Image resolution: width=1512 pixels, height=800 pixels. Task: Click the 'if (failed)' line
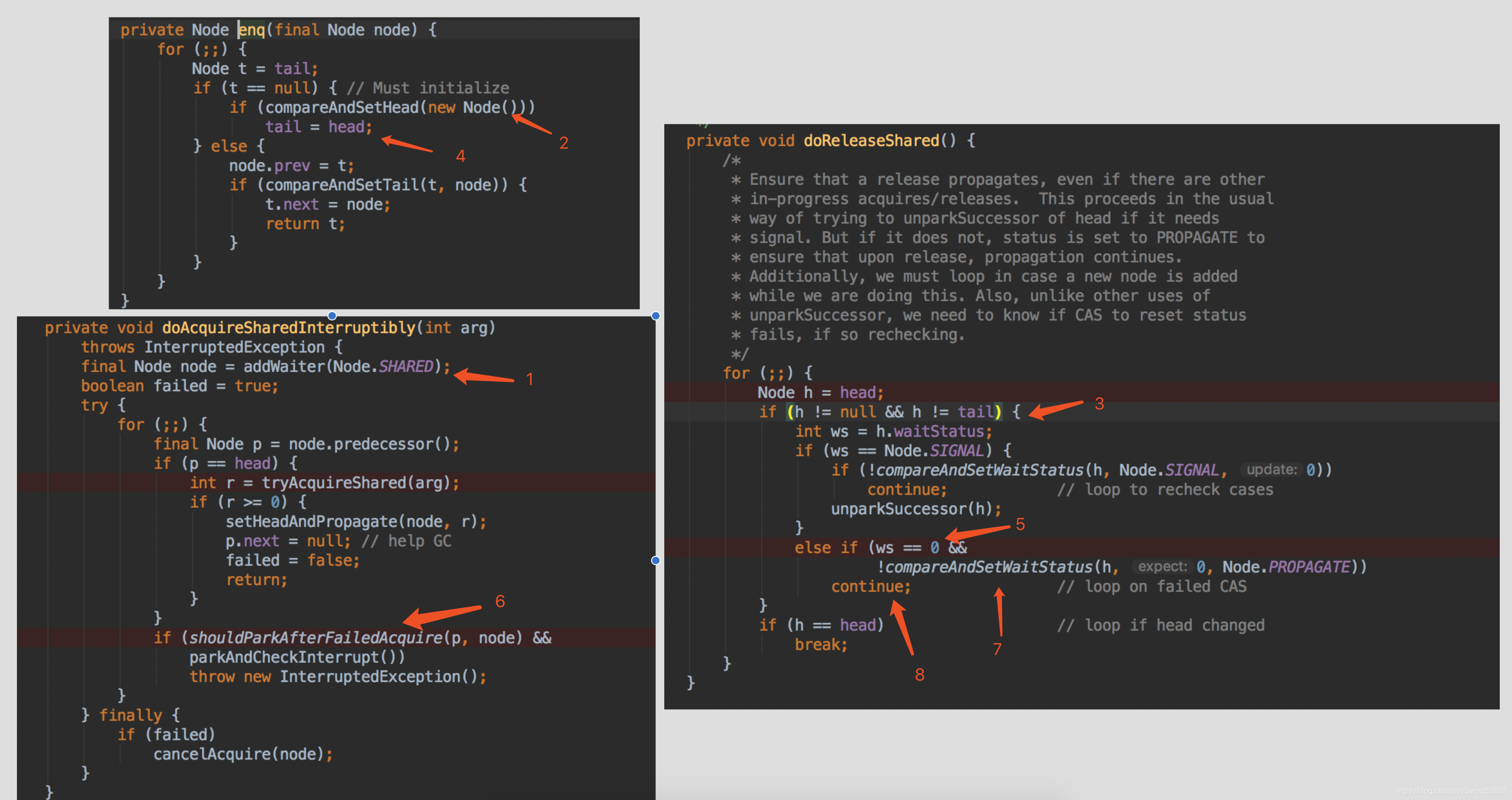pos(167,734)
